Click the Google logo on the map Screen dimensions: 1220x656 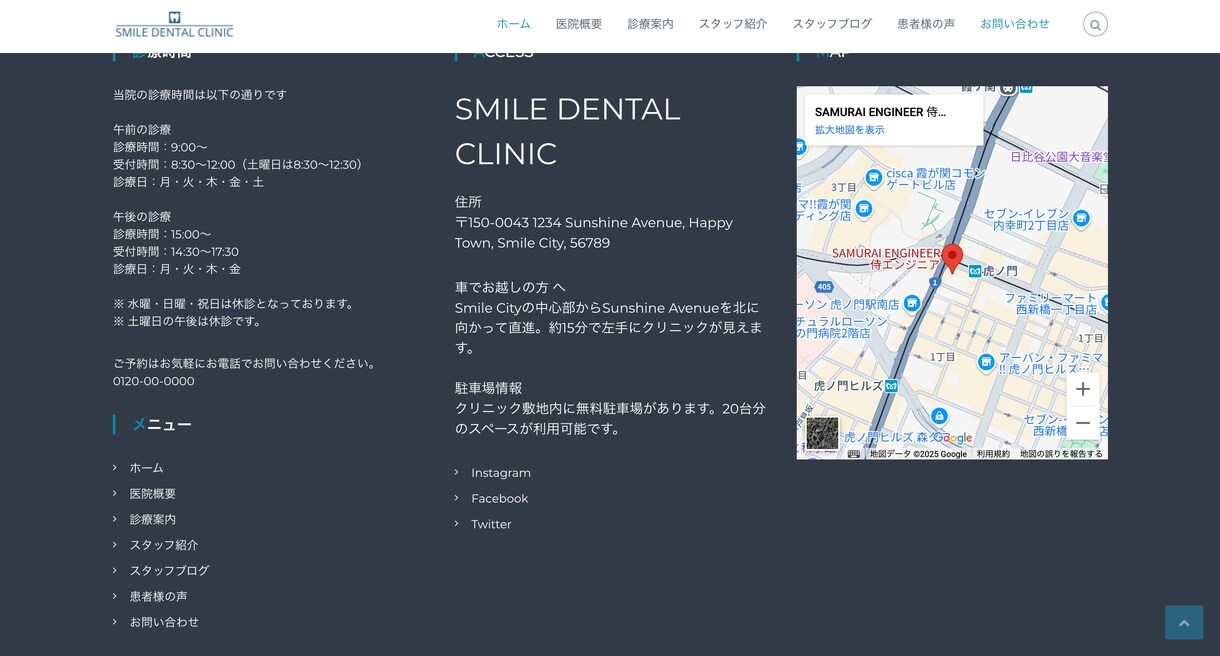953,438
